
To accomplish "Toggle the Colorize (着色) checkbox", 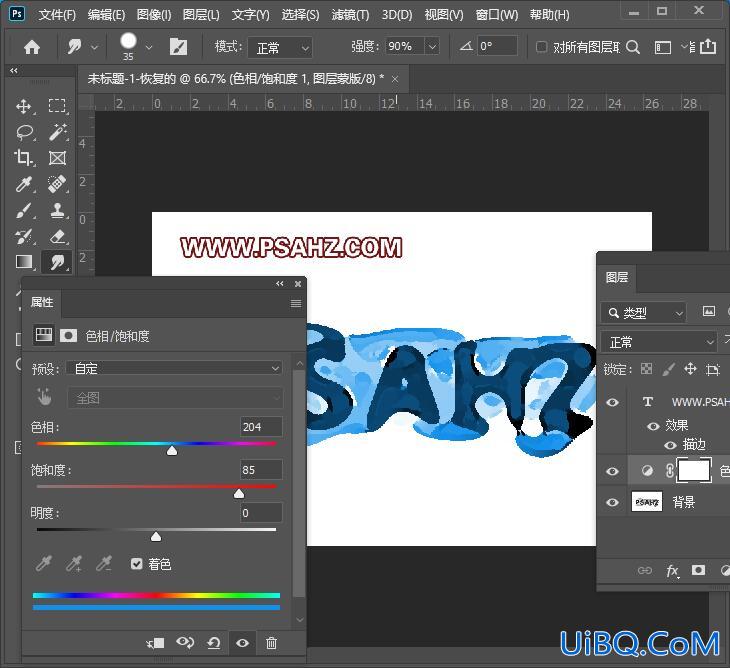I will pos(136,564).
